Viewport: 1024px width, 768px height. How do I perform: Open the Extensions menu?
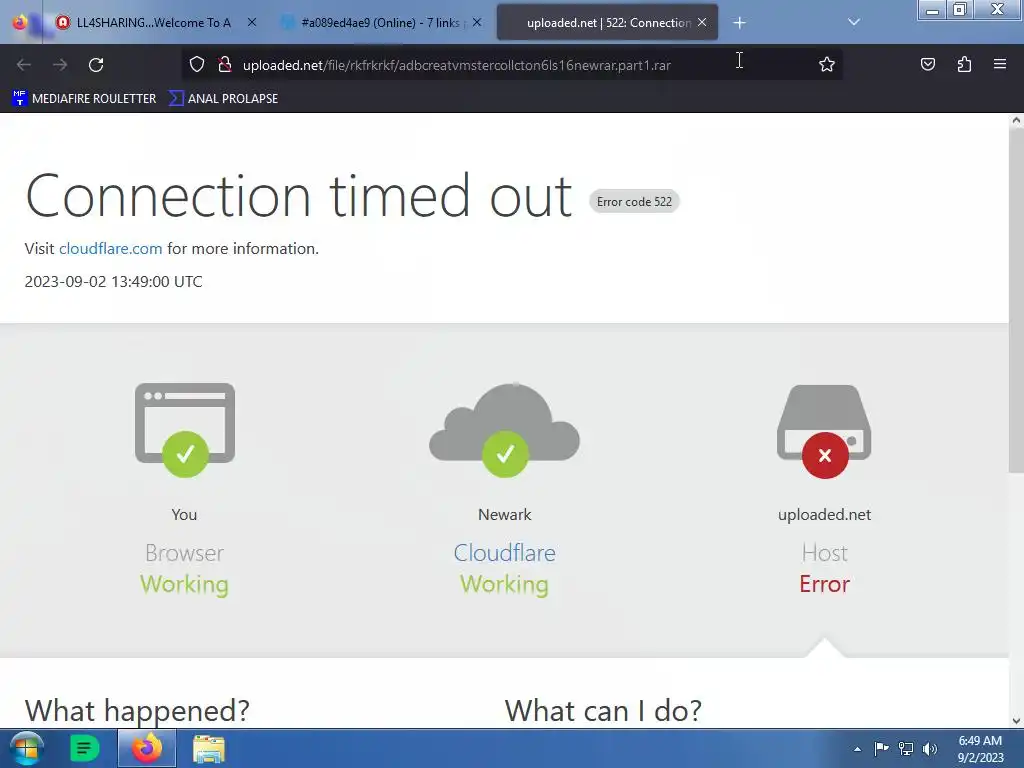coord(964,64)
